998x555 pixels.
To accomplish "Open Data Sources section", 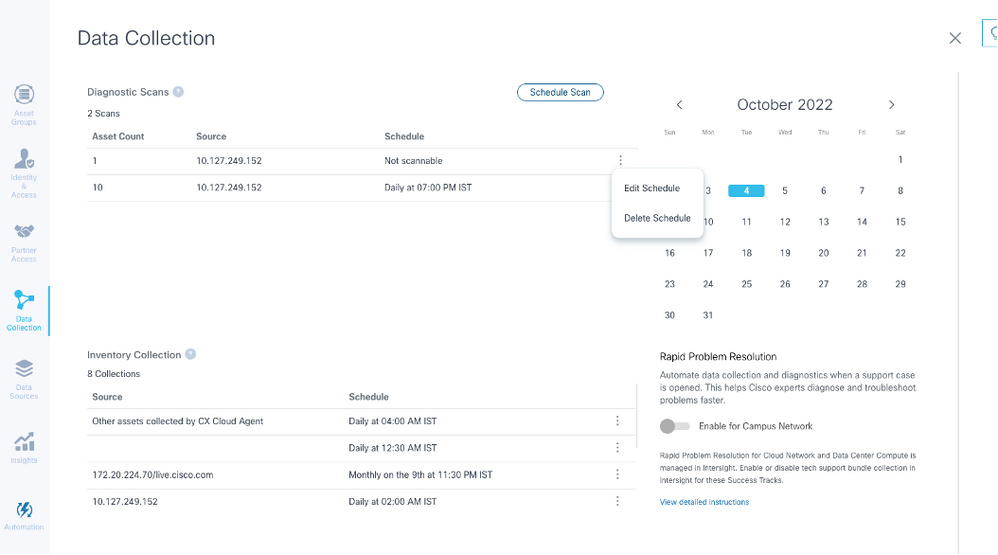I will tap(24, 379).
